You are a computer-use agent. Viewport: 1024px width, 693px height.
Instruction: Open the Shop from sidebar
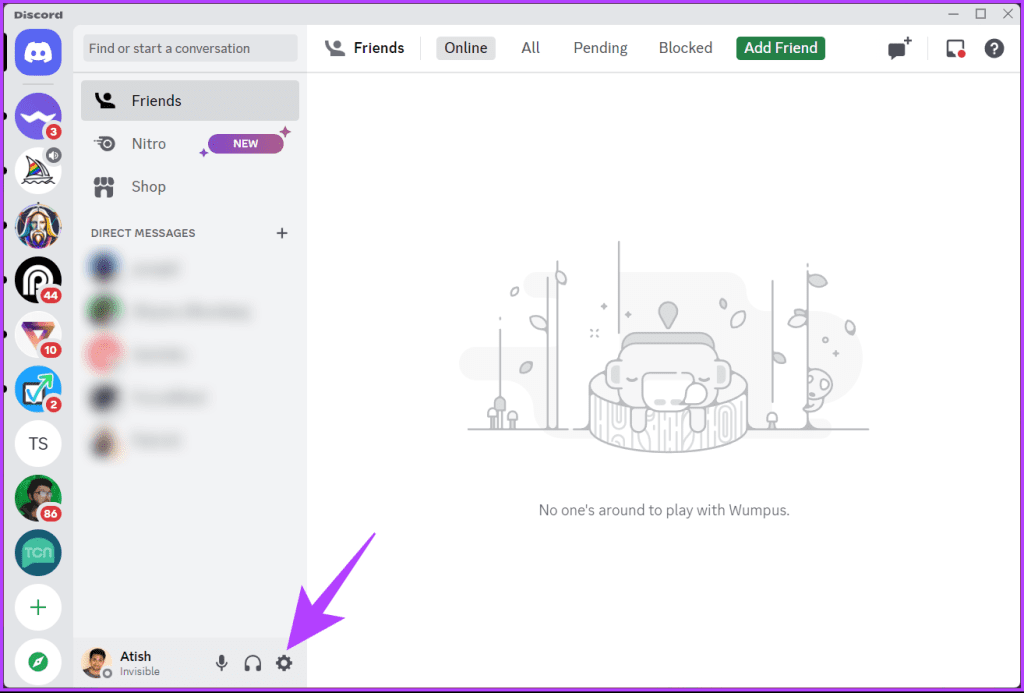click(148, 187)
